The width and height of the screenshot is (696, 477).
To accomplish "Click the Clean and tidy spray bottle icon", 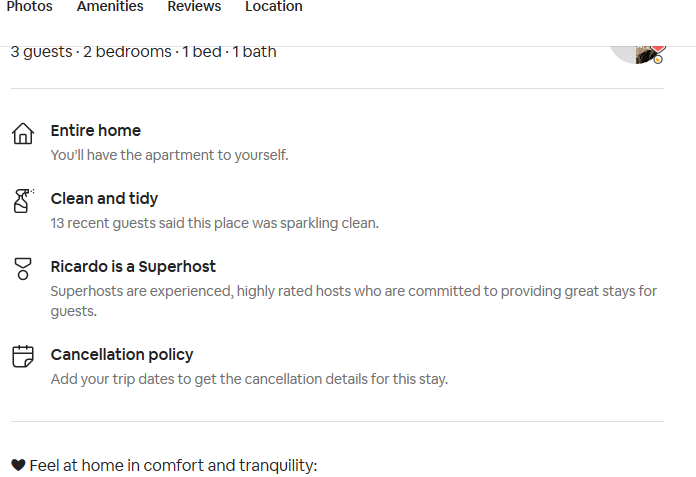I will [23, 201].
